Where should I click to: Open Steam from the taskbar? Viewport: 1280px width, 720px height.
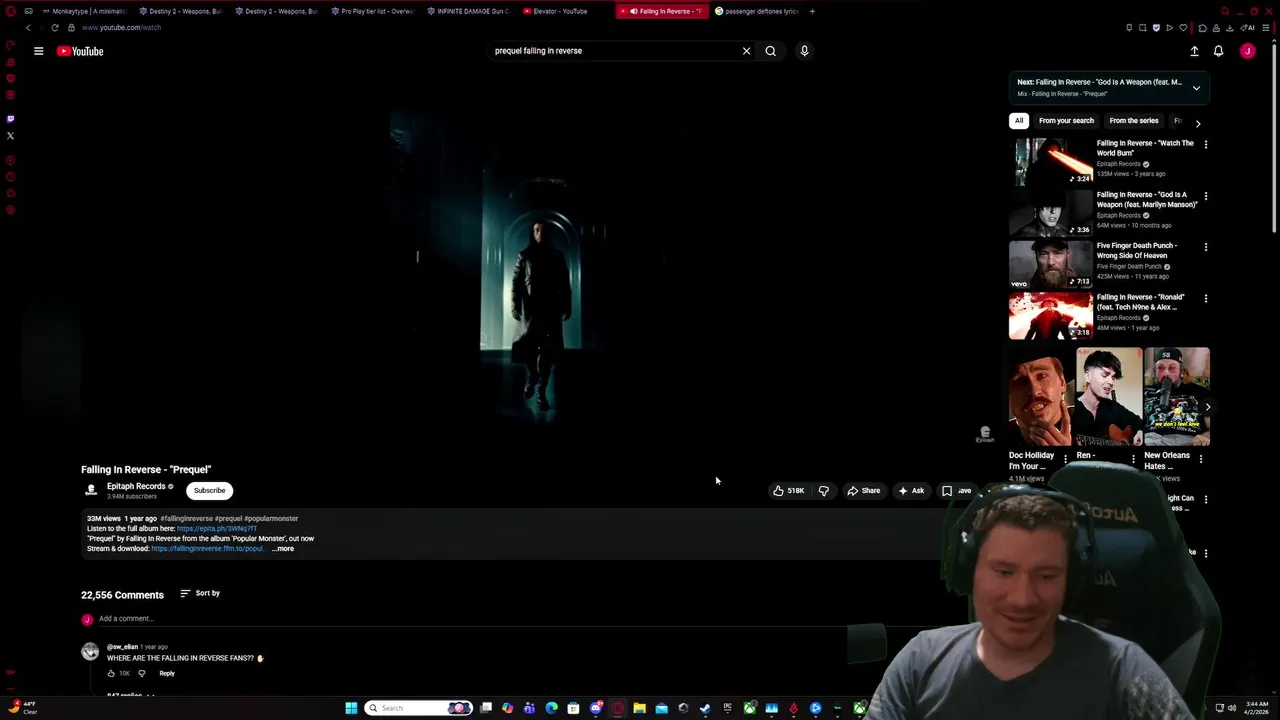pos(705,708)
